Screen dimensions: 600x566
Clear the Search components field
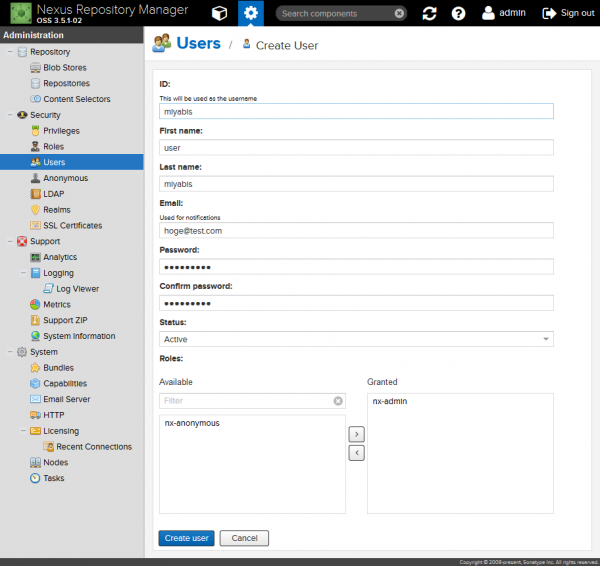[x=399, y=14]
